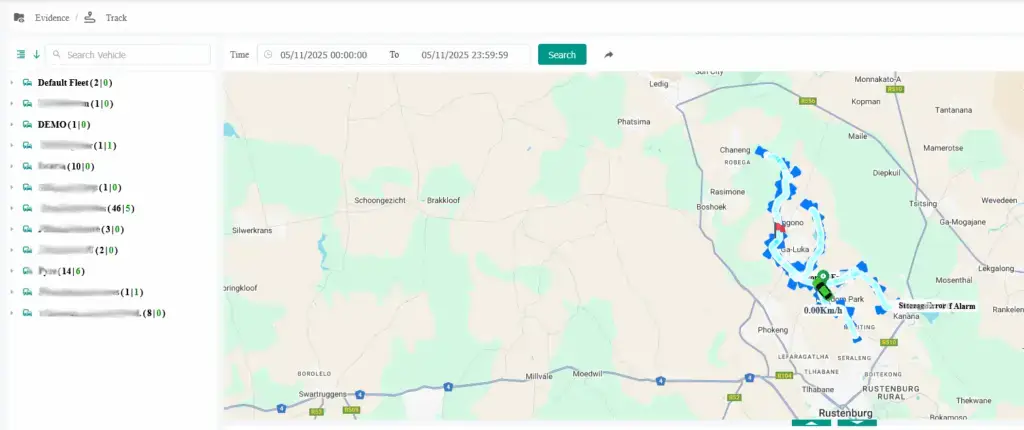Screen dimensions: 1024x430
Task: Click the Ga-Mogajane label on map
Action: tap(962, 222)
